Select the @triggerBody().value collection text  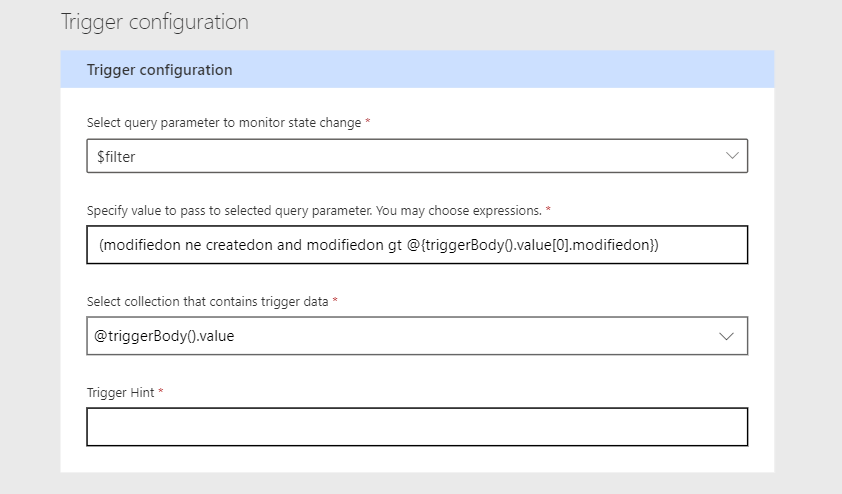[x=165, y=336]
